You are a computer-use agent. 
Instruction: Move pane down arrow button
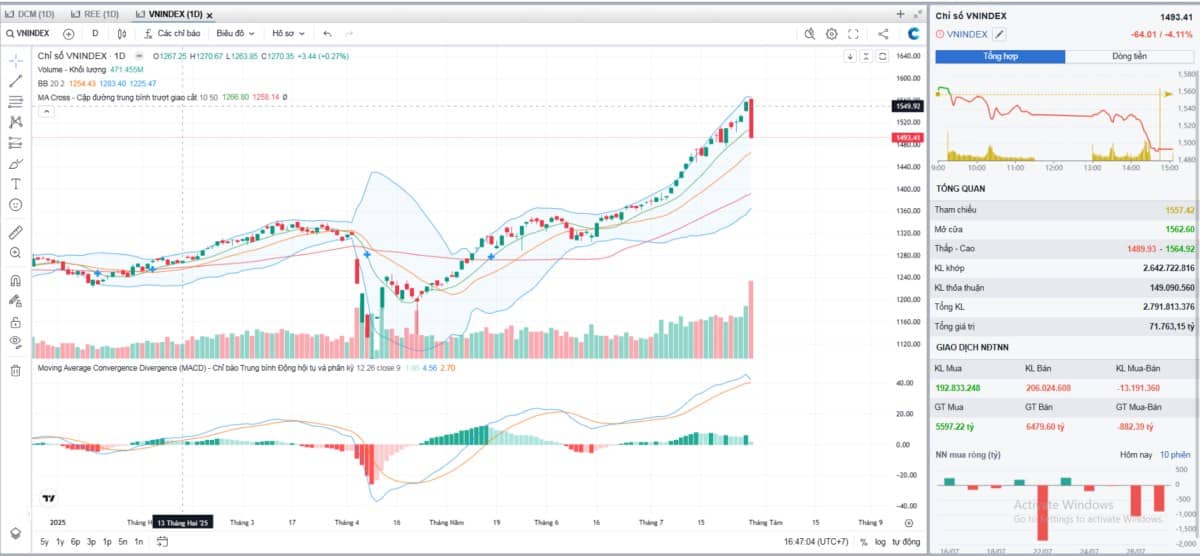click(x=851, y=56)
